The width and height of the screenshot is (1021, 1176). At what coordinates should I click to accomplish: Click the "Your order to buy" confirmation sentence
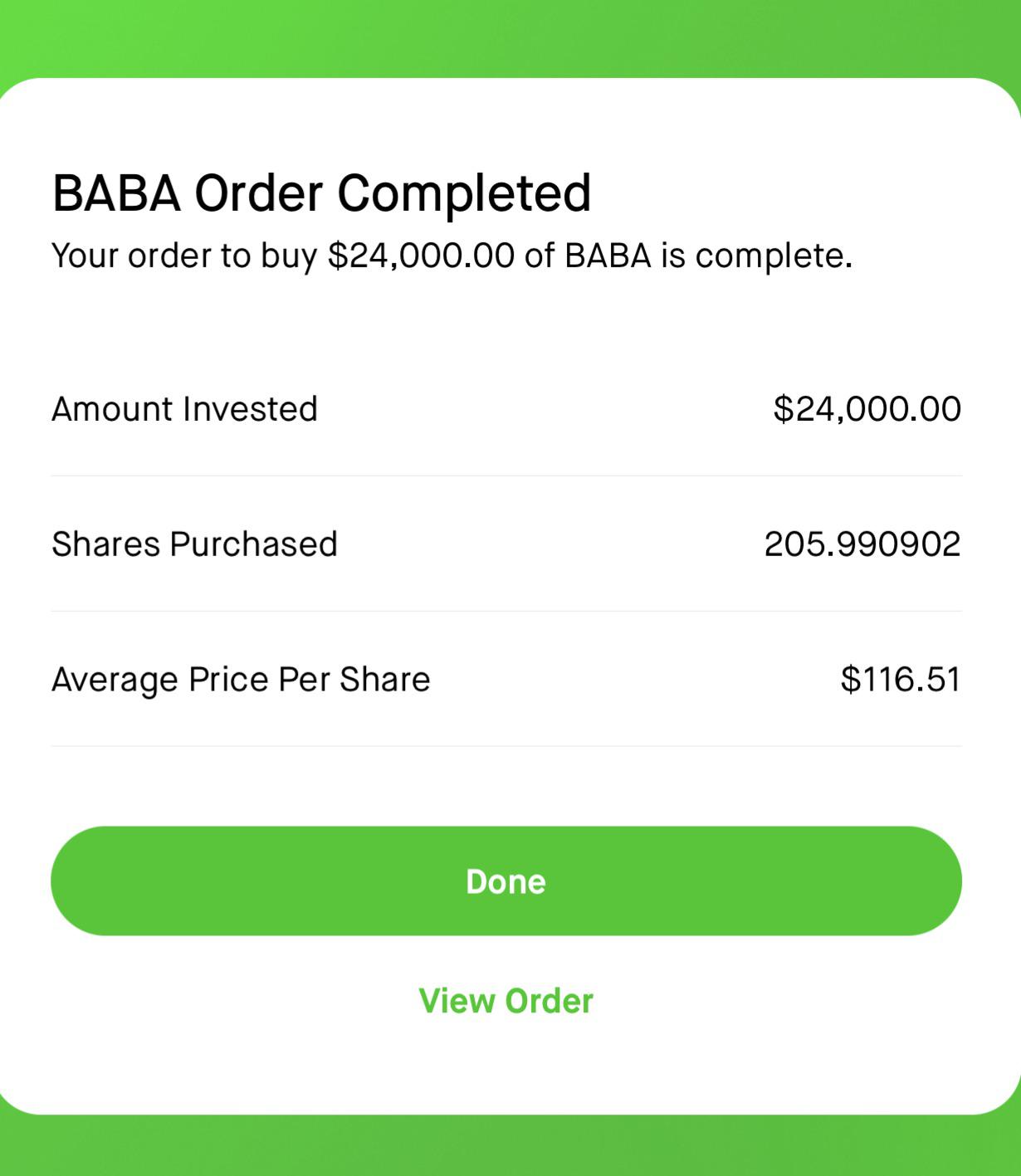point(452,256)
